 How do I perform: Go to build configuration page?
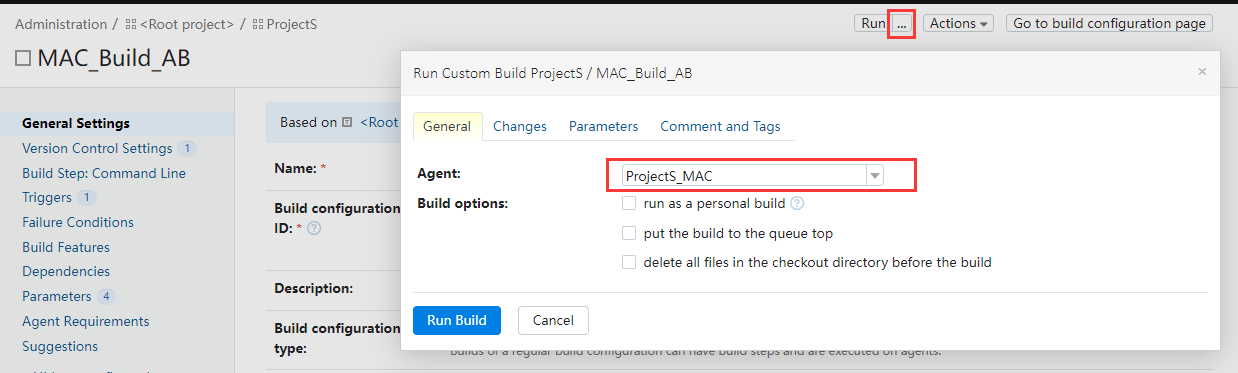pos(1110,23)
